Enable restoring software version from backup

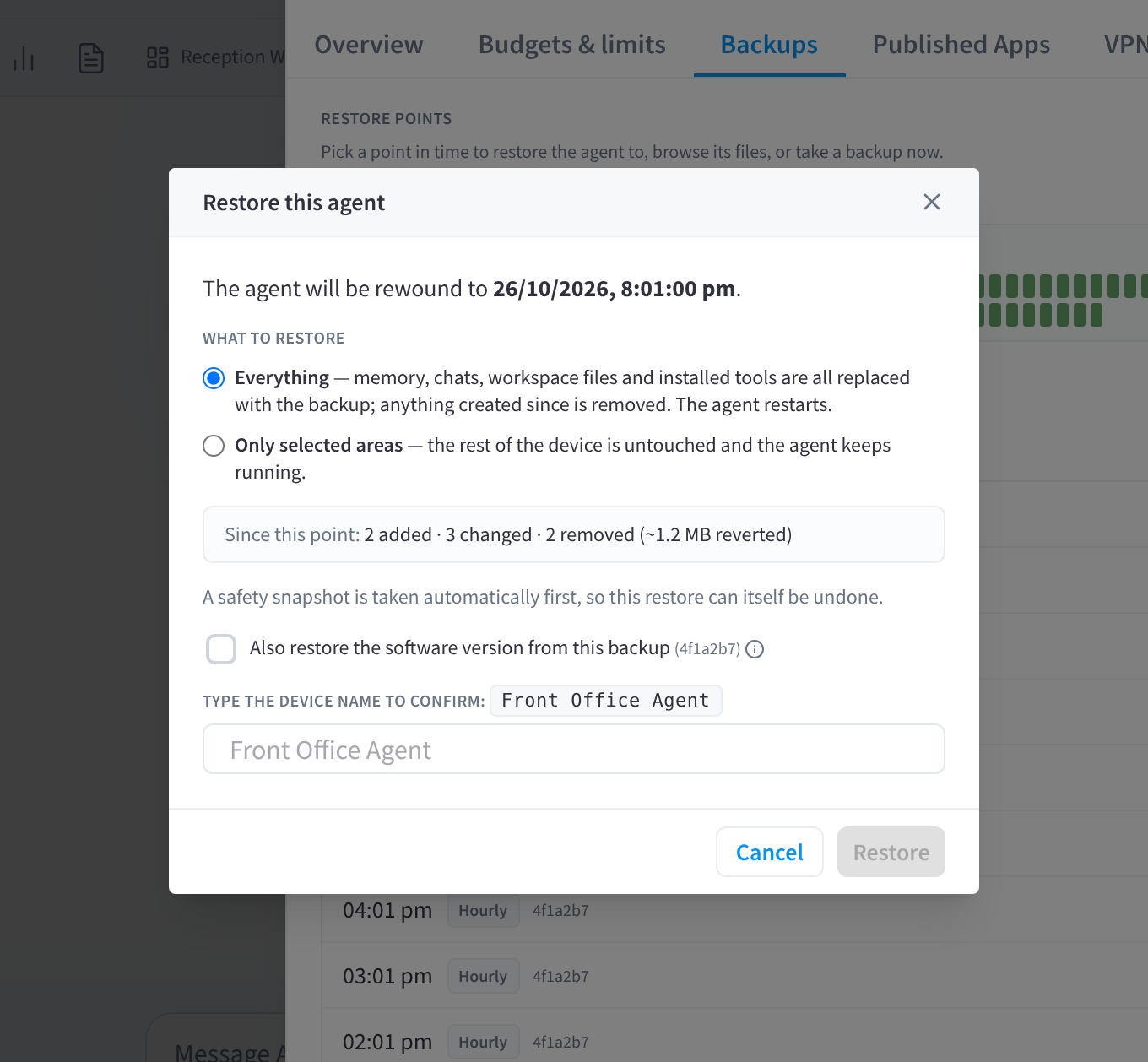[x=221, y=648]
